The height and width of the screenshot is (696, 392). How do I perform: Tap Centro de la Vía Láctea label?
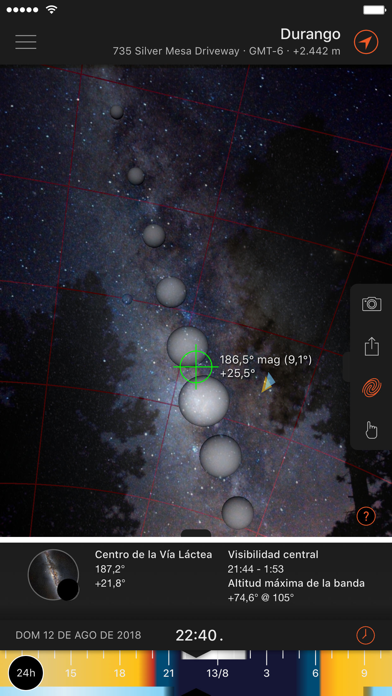point(154,554)
